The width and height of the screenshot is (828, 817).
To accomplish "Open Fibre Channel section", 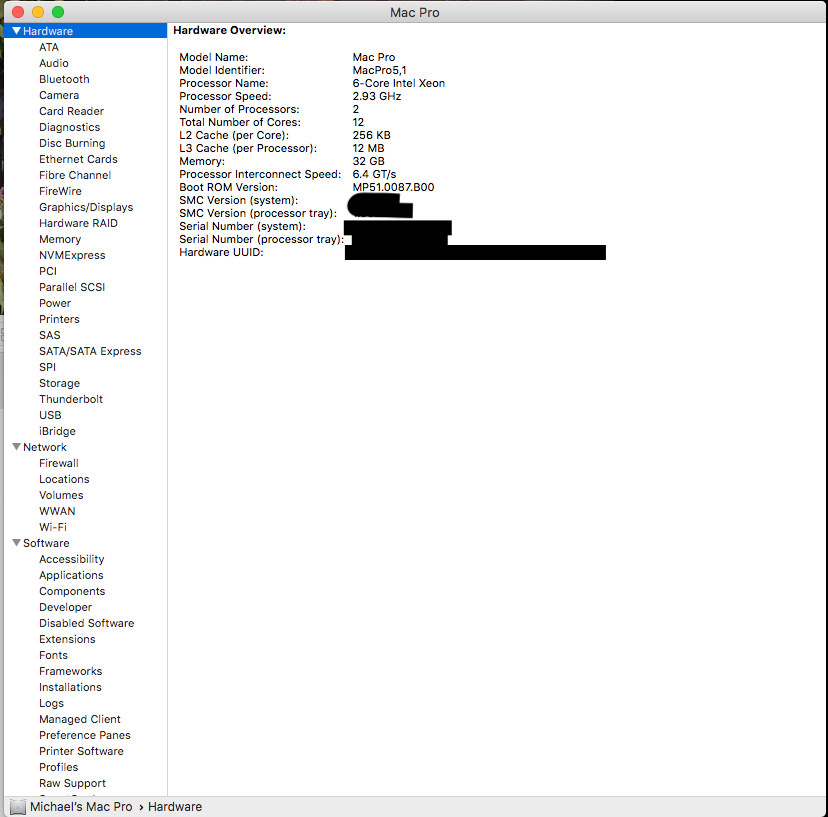I will [x=75, y=175].
